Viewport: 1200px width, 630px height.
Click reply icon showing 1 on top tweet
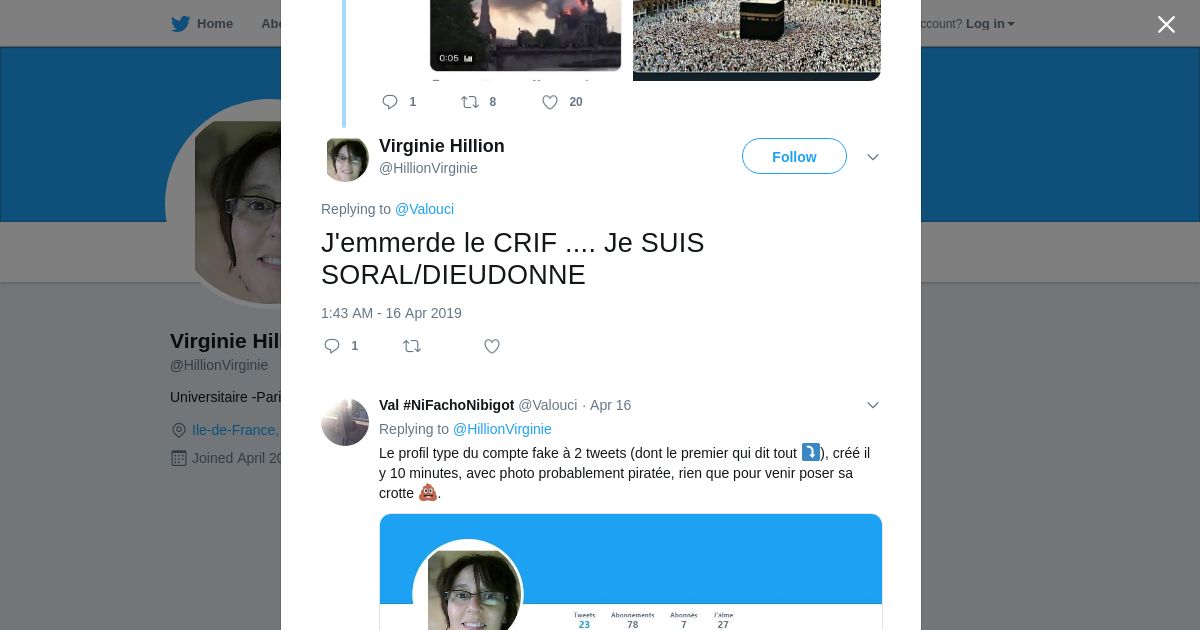[390, 102]
